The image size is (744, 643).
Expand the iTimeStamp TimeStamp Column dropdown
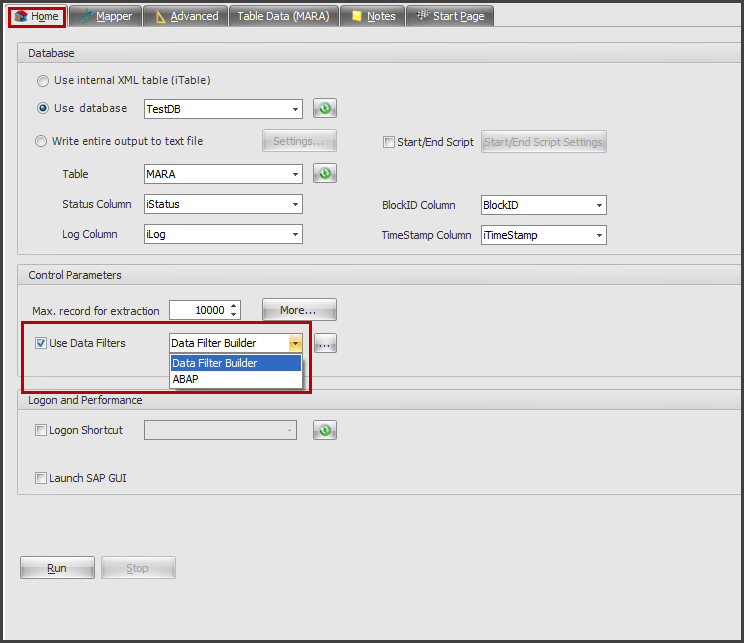[x=599, y=235]
